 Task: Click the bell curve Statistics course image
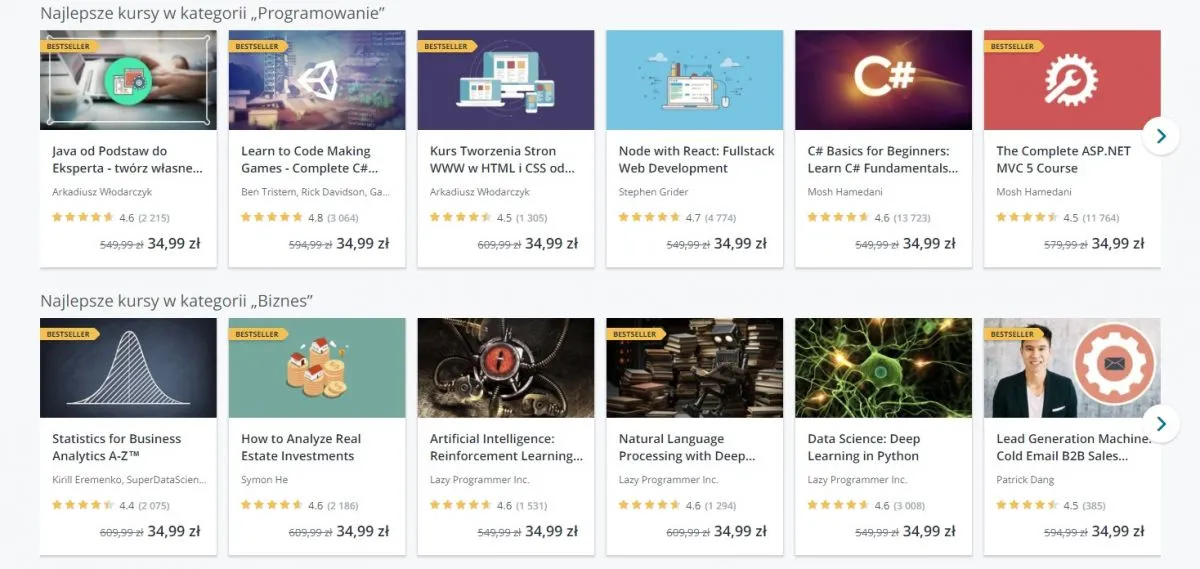[x=128, y=368]
